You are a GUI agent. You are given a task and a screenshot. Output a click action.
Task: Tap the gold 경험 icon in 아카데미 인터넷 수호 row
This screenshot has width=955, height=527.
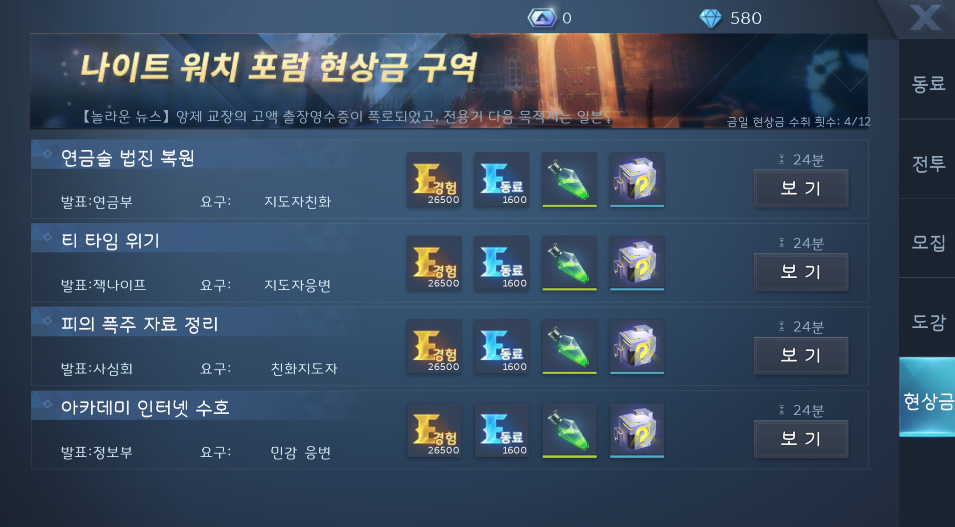pyautogui.click(x=434, y=430)
